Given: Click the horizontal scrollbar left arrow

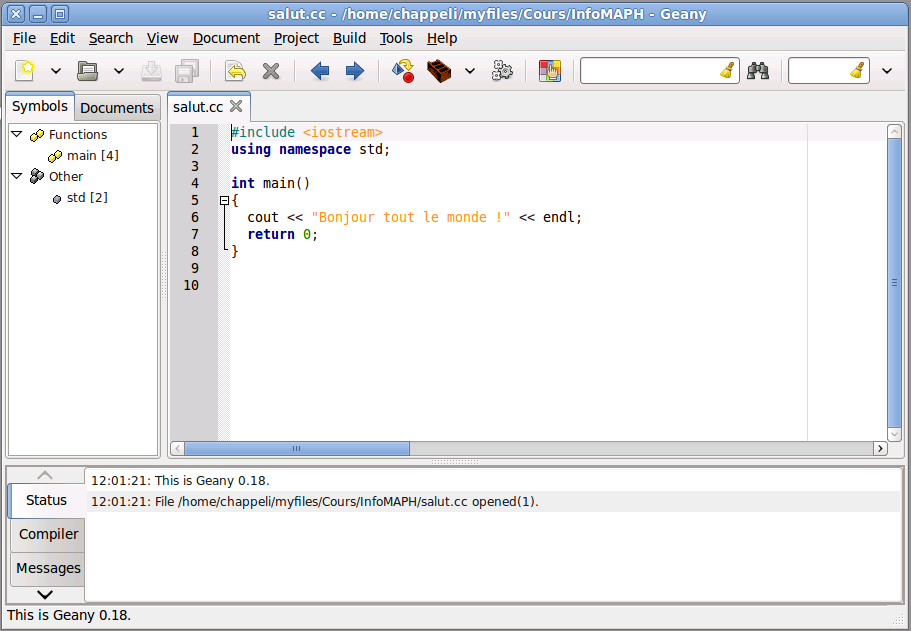Looking at the screenshot, I should (x=178, y=449).
